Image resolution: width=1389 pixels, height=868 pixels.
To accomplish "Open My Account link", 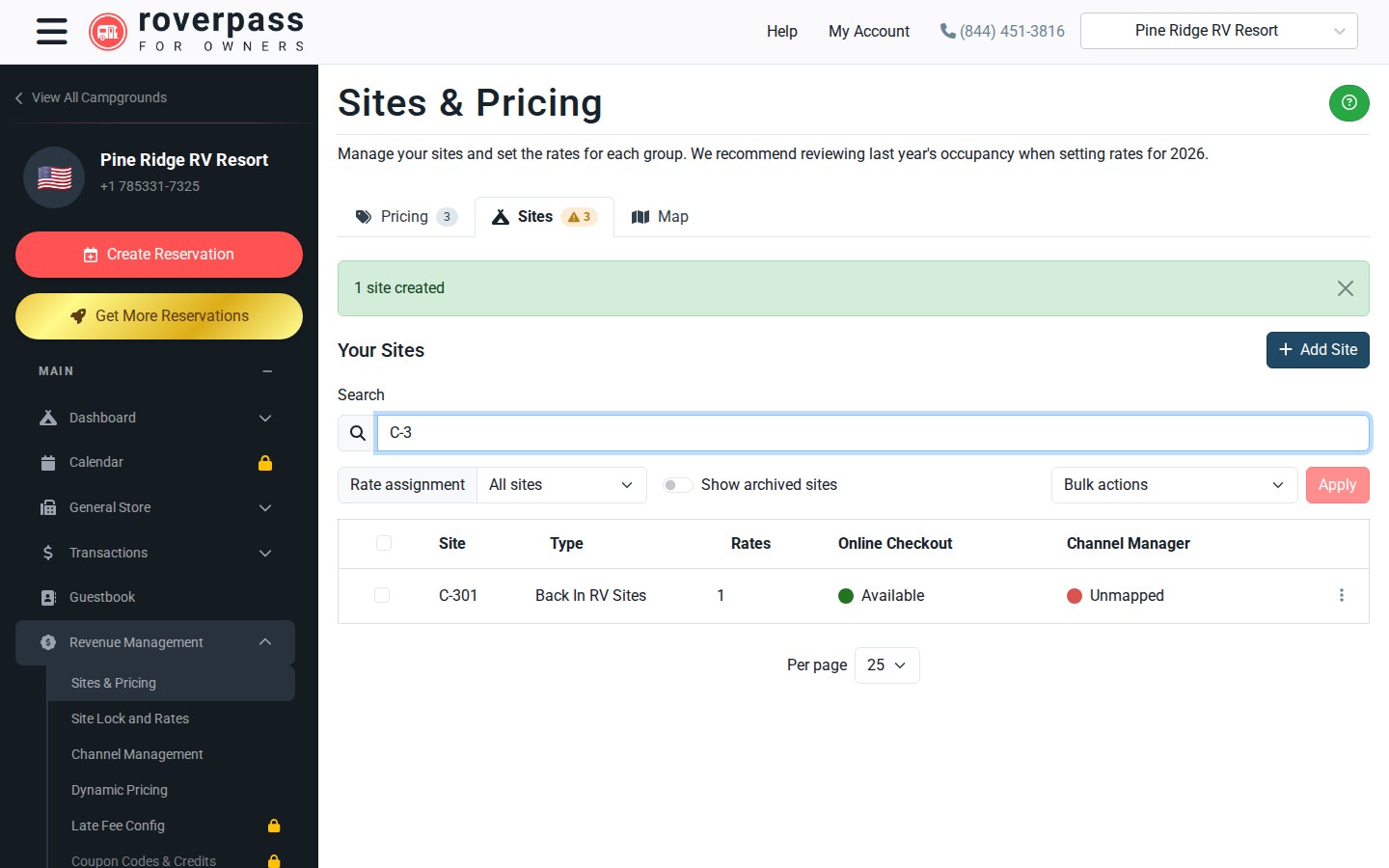I will (869, 32).
